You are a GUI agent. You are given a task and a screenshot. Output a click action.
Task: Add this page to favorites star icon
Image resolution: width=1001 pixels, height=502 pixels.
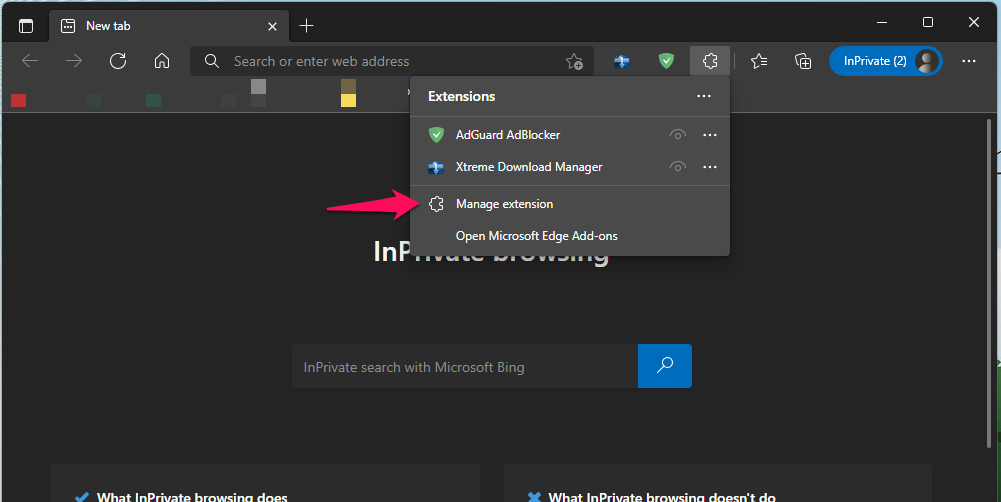[574, 61]
